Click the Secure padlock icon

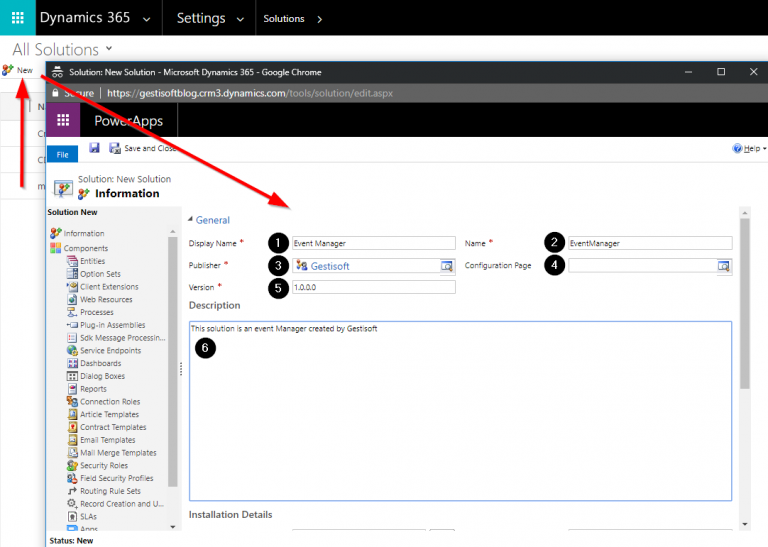click(x=55, y=93)
